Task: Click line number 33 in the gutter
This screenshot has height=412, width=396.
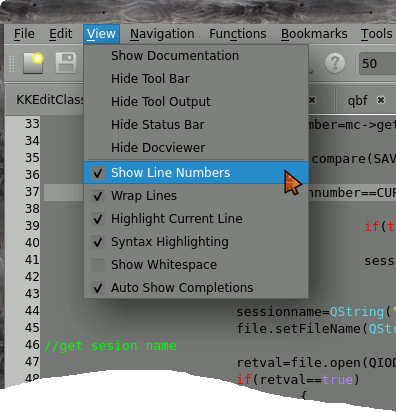Action: click(x=32, y=124)
